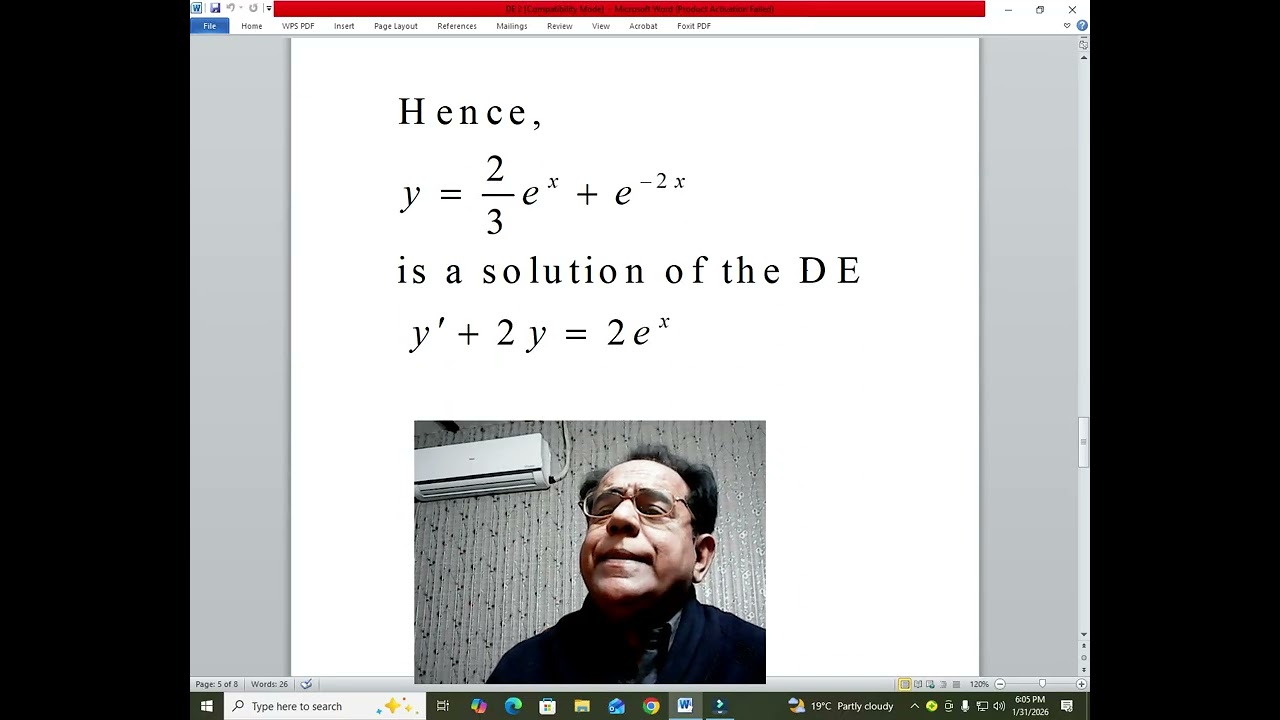Open Word Help question mark icon
The width and height of the screenshot is (1280, 720).
coord(1082,26)
